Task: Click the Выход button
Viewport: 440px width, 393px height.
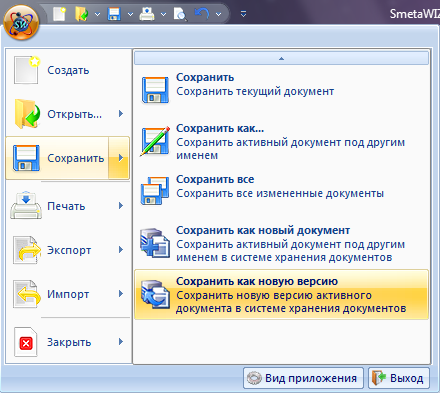Action: point(399,378)
